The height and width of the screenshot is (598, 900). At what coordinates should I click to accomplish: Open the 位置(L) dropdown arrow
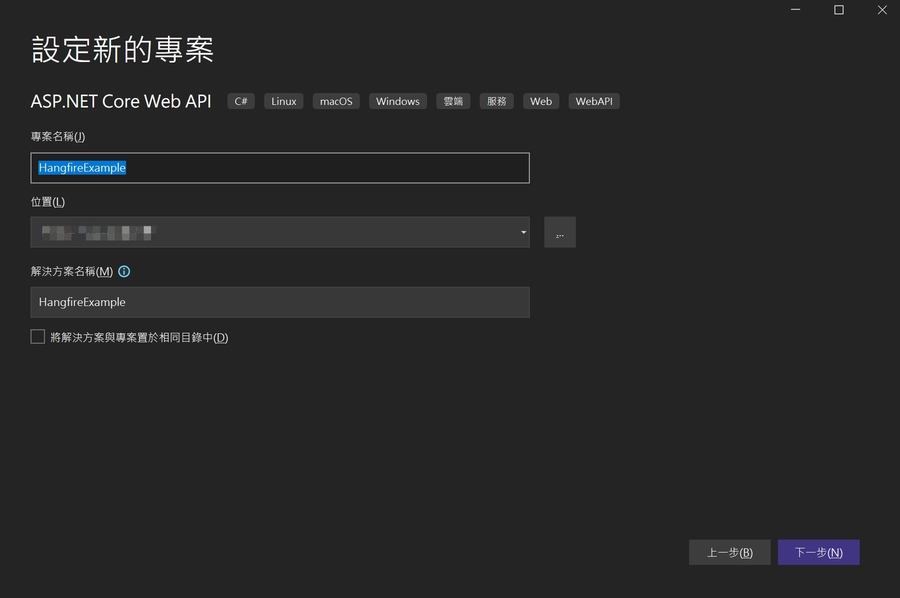click(x=522, y=232)
